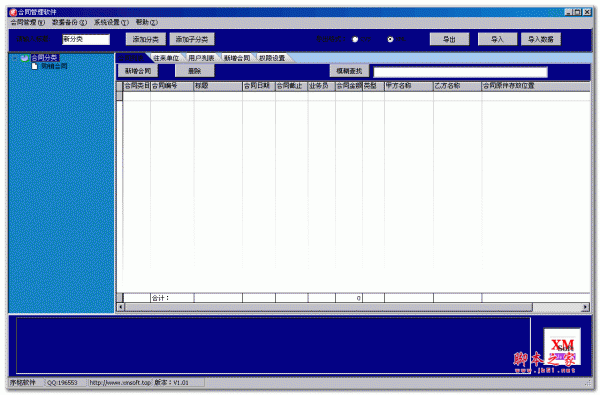Click the 版本 V1.01 status entry

(178, 383)
